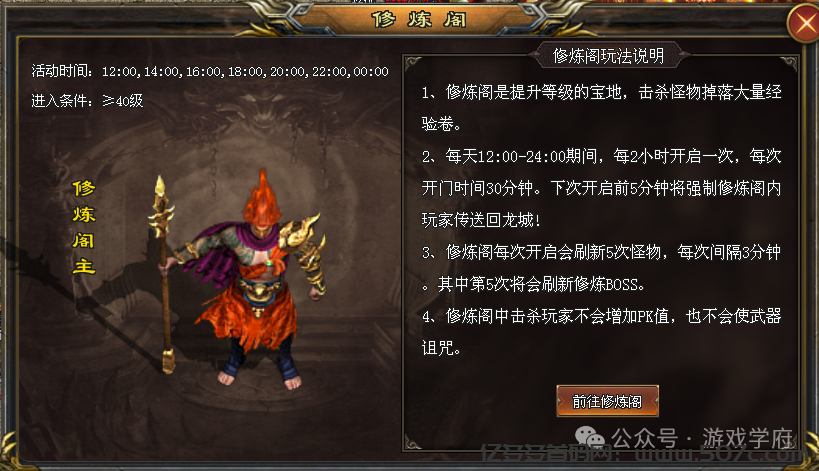Click rule 1 about 经验卷 drops

click(x=602, y=108)
